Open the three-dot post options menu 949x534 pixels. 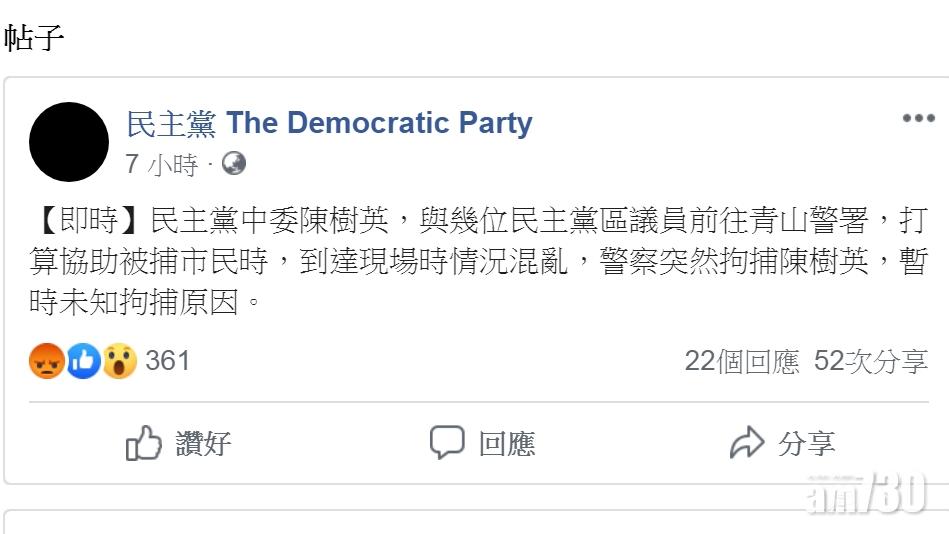pyautogui.click(x=918, y=119)
